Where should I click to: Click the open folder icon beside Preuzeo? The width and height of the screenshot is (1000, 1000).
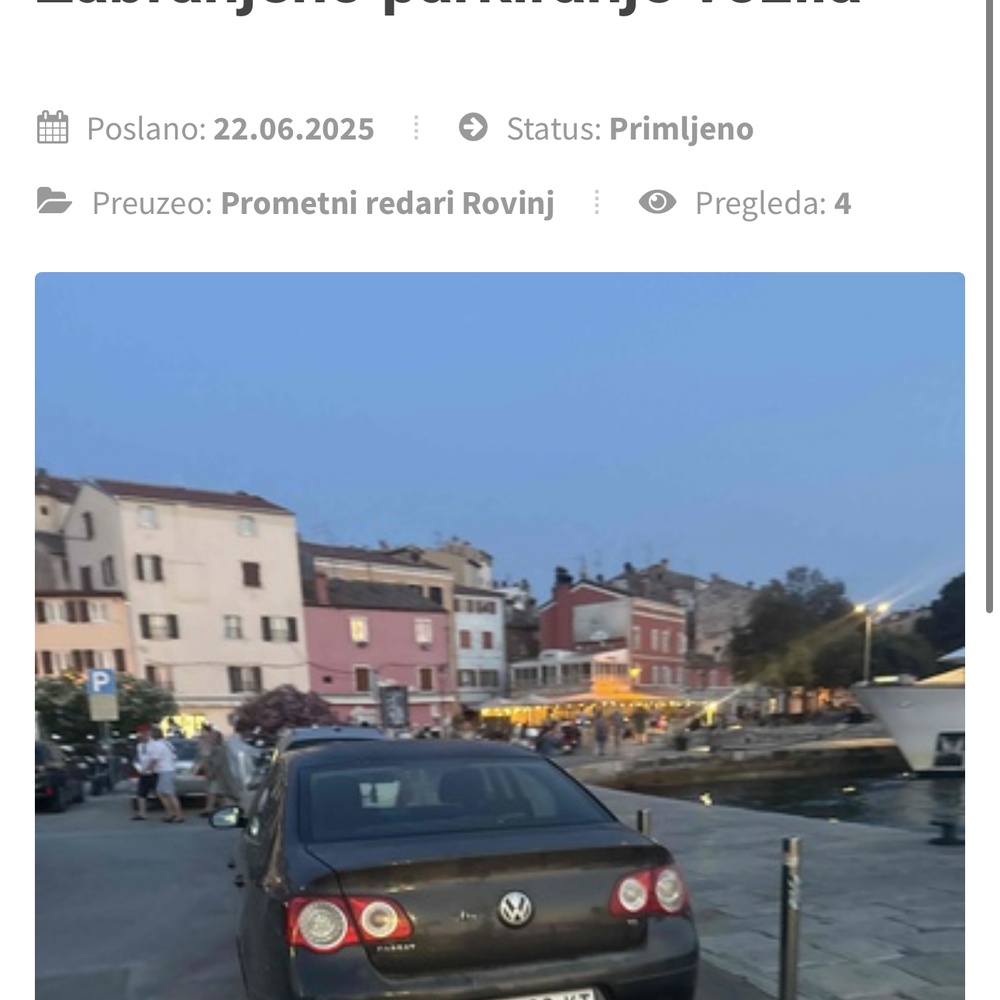54,201
